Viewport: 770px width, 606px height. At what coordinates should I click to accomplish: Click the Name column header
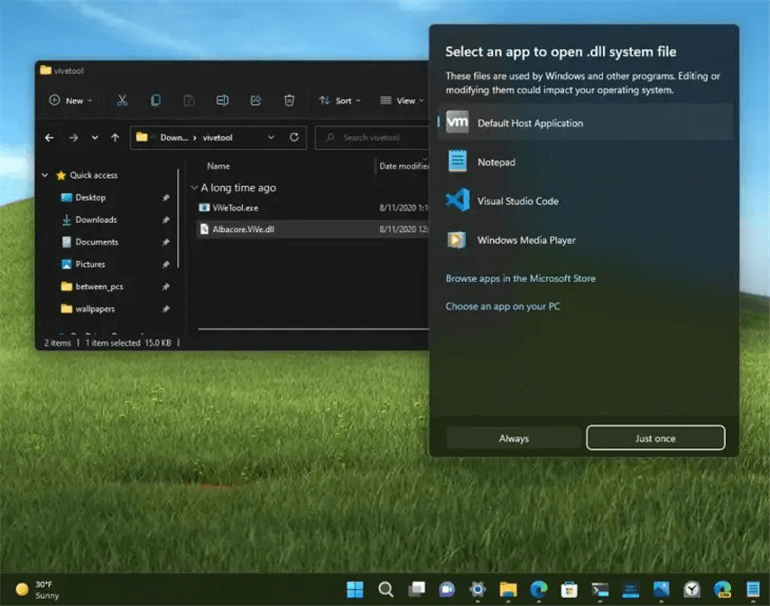(219, 166)
